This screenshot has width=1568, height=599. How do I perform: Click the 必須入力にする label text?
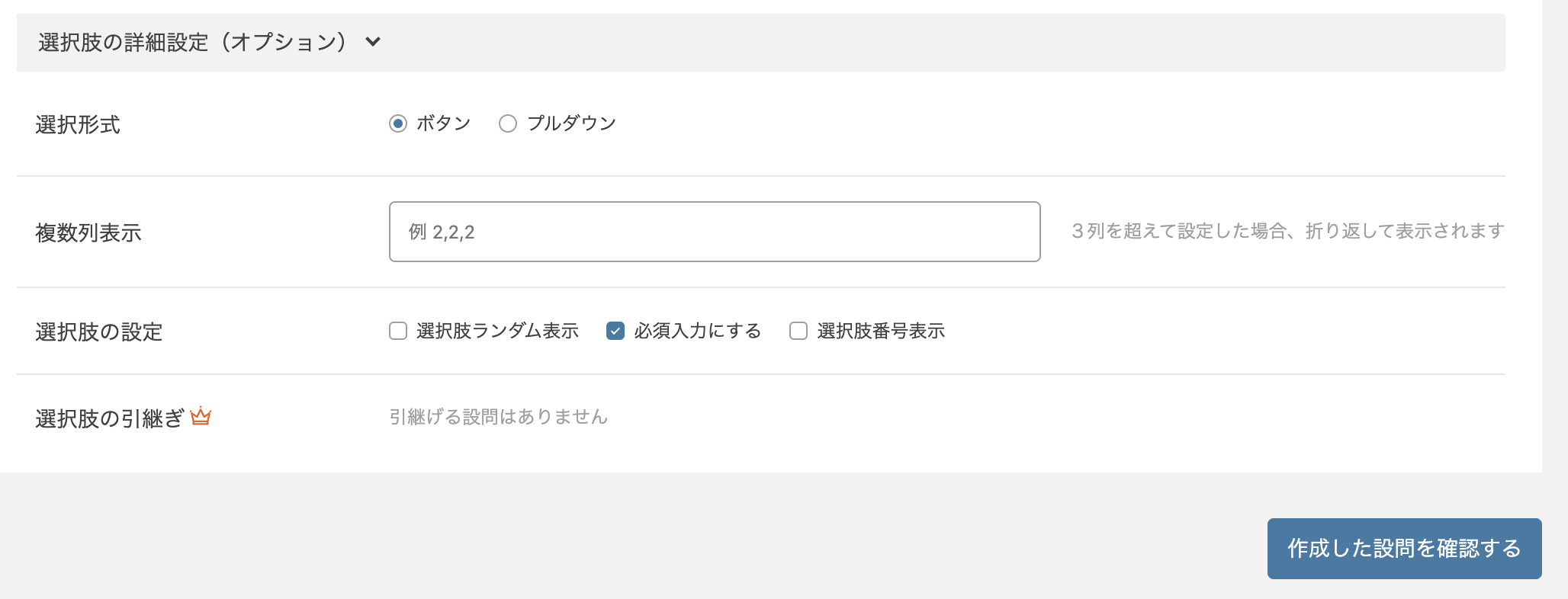[698, 331]
